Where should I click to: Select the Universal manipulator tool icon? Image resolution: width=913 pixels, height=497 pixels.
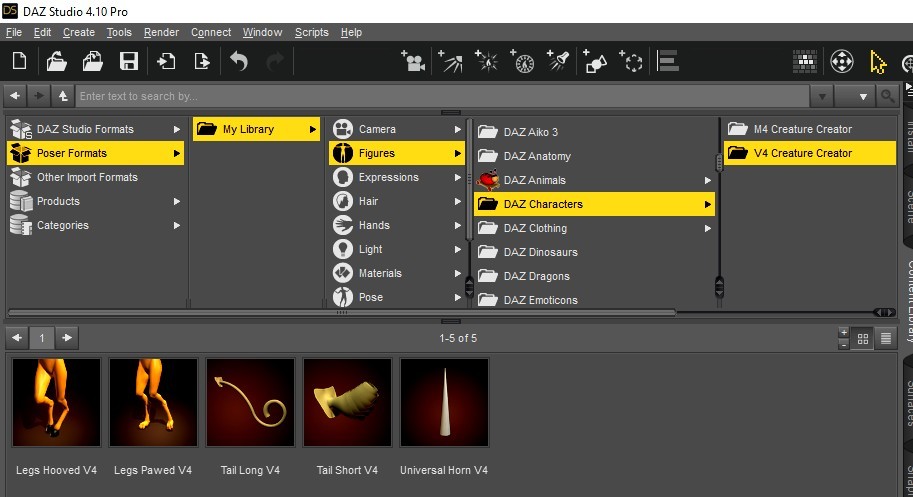point(841,61)
